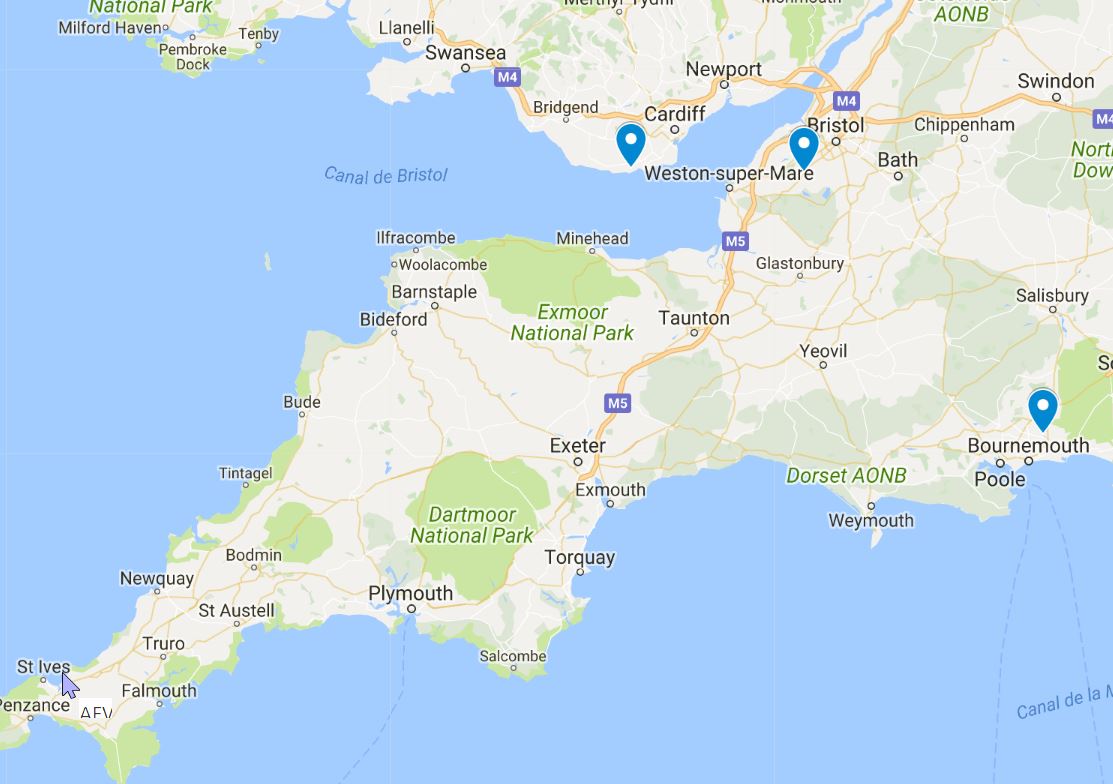Screen dimensions: 1113x784
Task: Select the Newquay label in Cornwall
Action: (x=156, y=579)
